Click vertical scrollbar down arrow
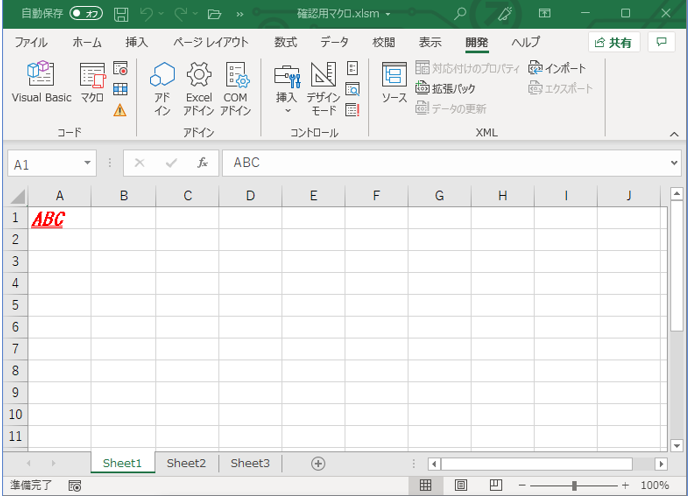This screenshot has height=496, width=688. coord(677,446)
